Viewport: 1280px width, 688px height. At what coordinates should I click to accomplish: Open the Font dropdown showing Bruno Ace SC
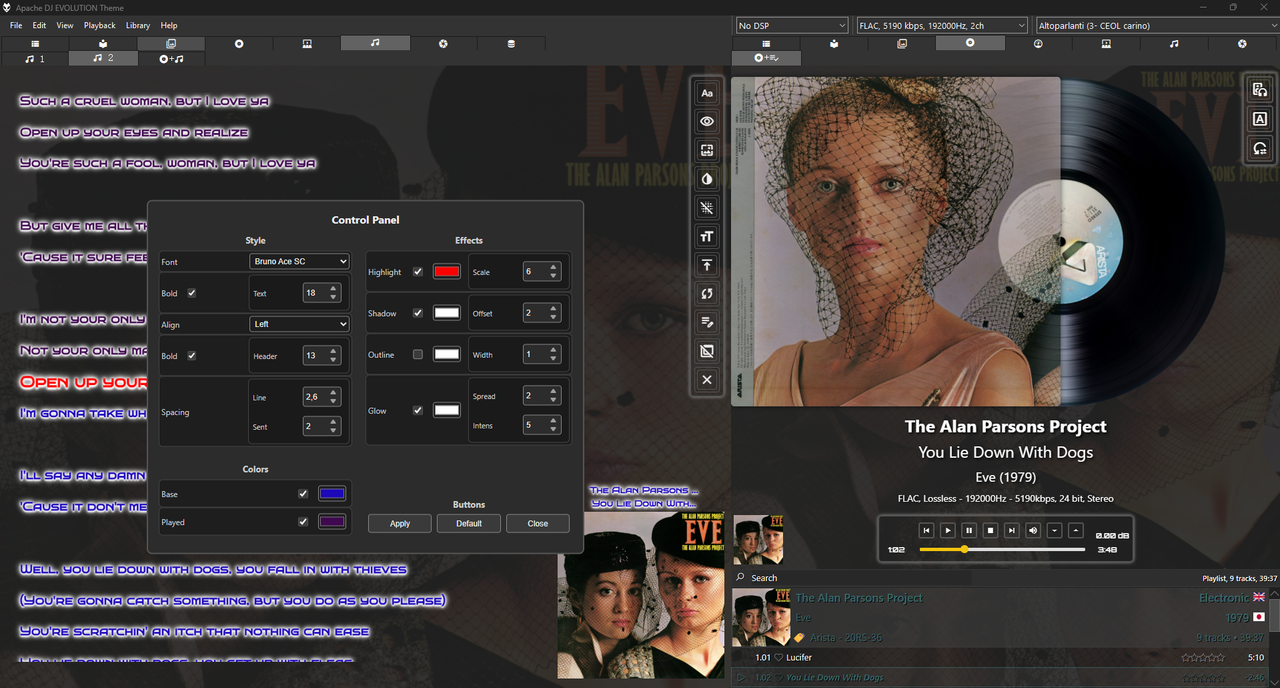tap(299, 261)
